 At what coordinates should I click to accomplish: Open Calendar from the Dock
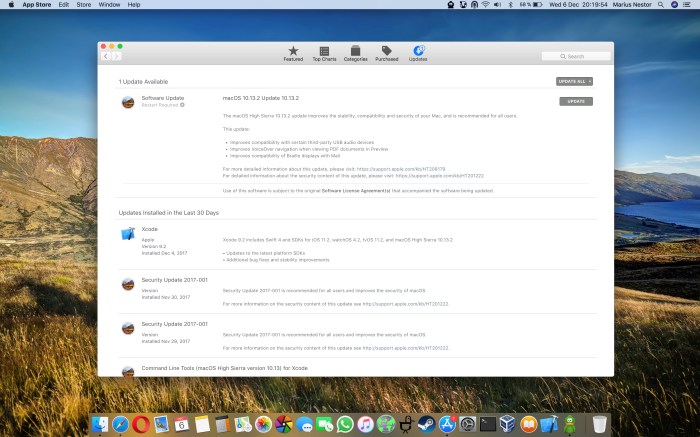pyautogui.click(x=181, y=424)
